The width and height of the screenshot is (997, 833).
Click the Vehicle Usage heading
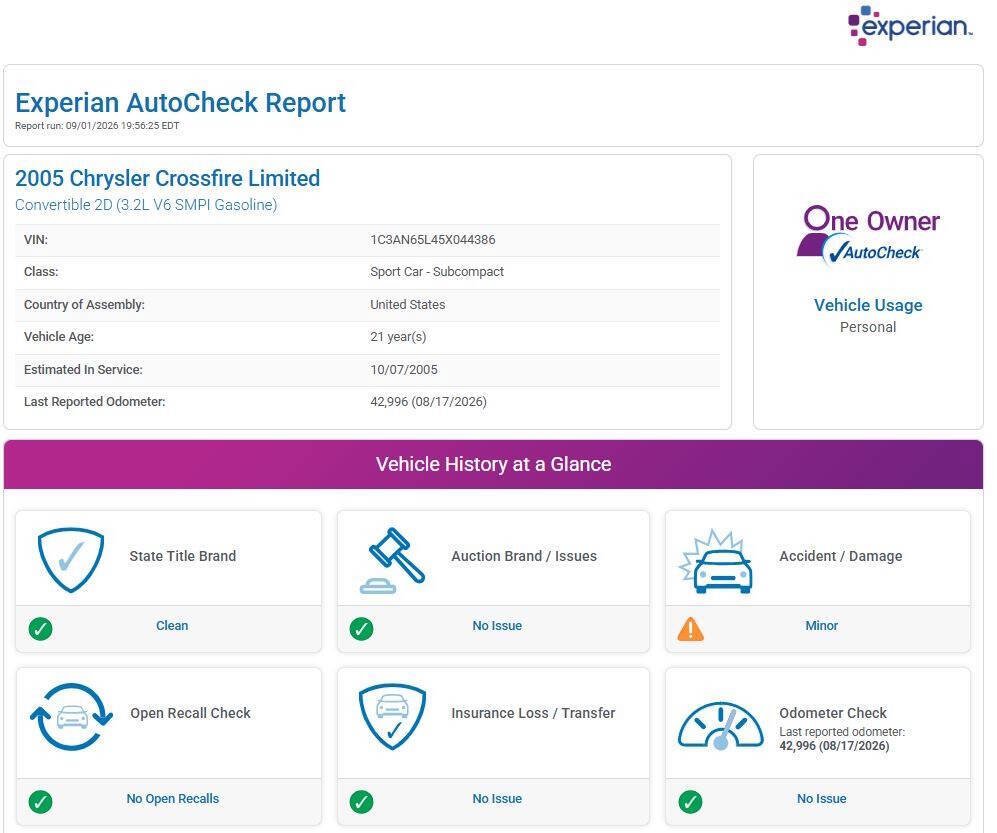pyautogui.click(x=868, y=305)
